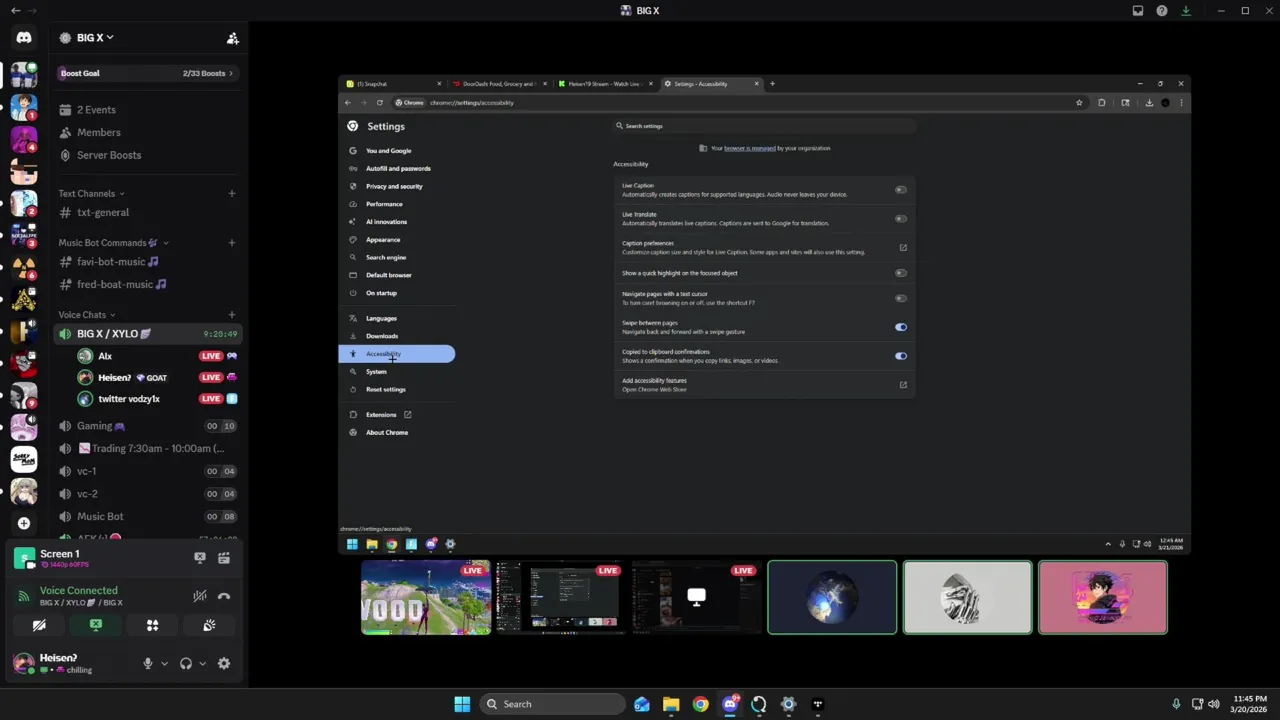
Task: Join the Gaming voice channel
Action: pyautogui.click(x=146, y=426)
